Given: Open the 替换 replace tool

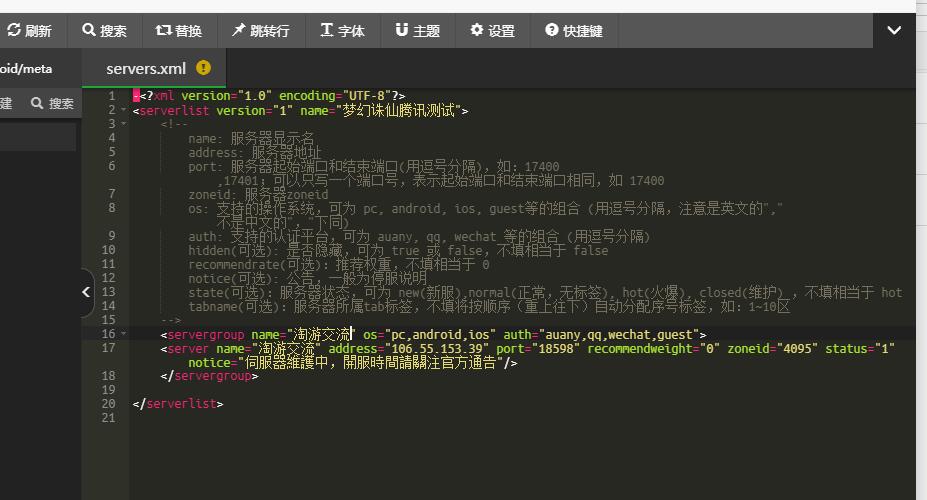Looking at the screenshot, I should pyautogui.click(x=178, y=31).
